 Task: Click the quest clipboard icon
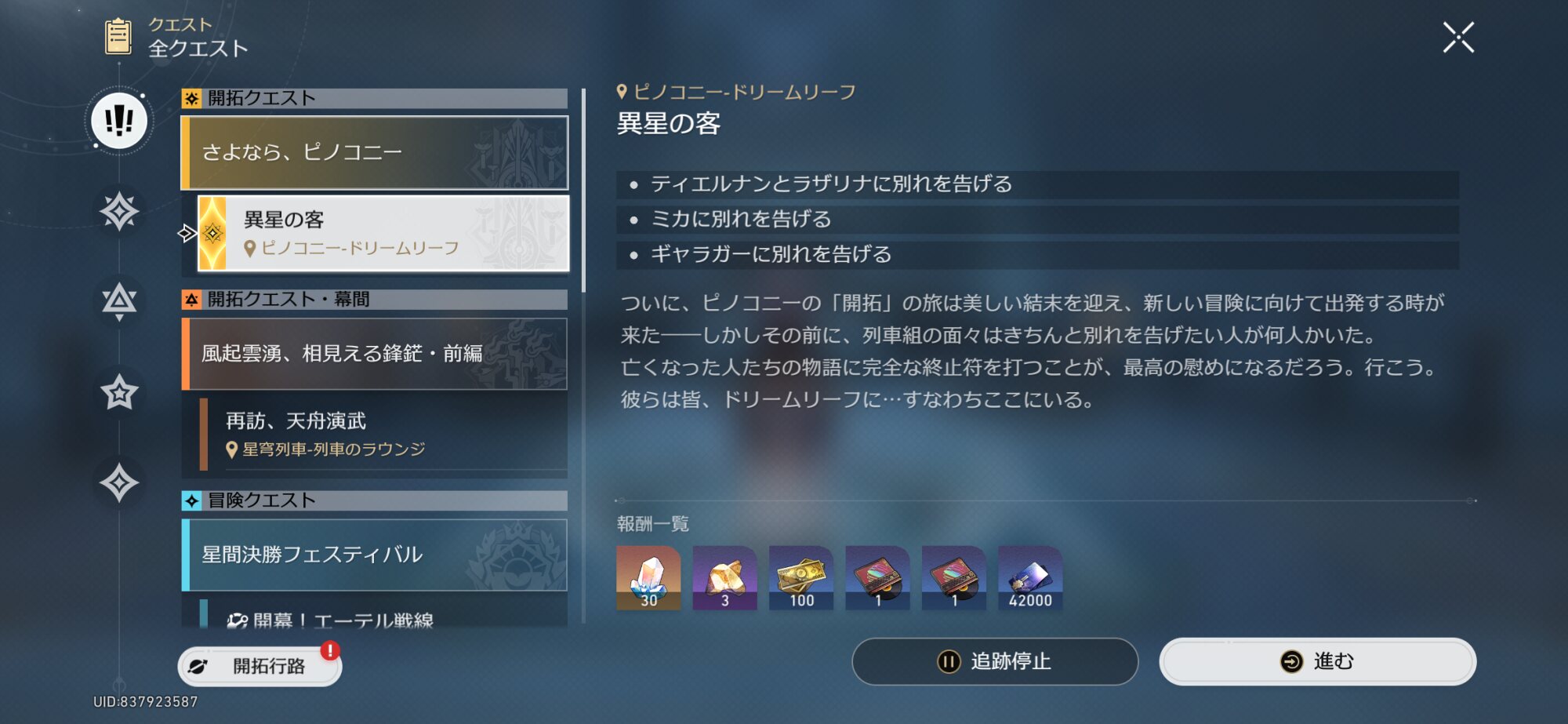(118, 37)
